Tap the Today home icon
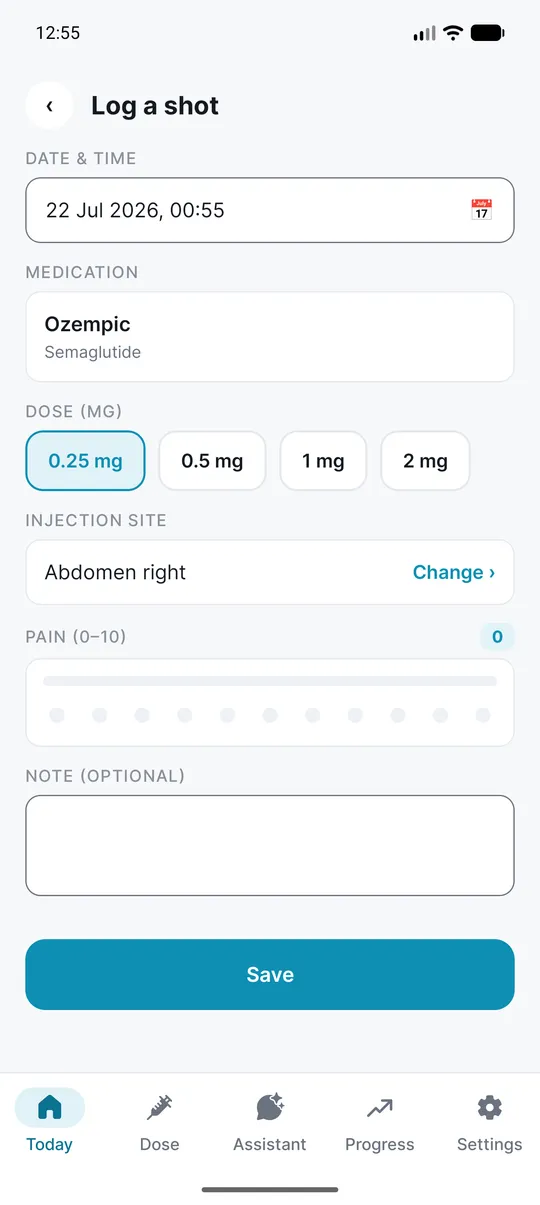Viewport: 540px width, 1205px height. click(49, 1107)
